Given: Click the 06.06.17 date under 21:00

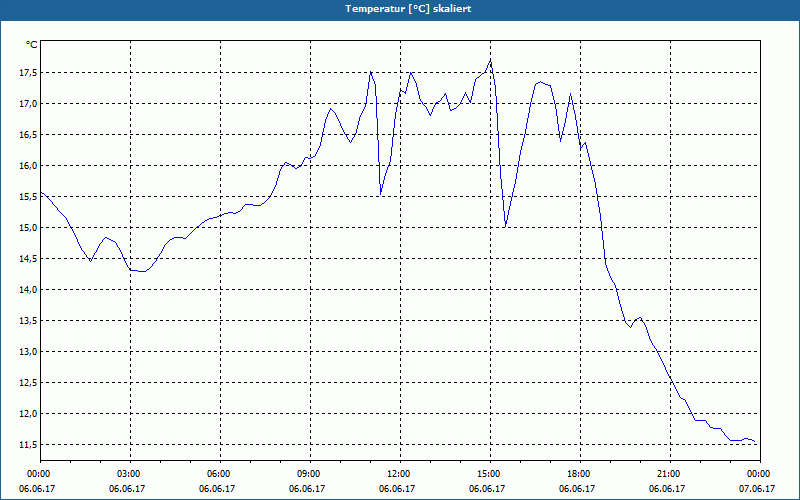Looking at the screenshot, I should pyautogui.click(x=667, y=488).
